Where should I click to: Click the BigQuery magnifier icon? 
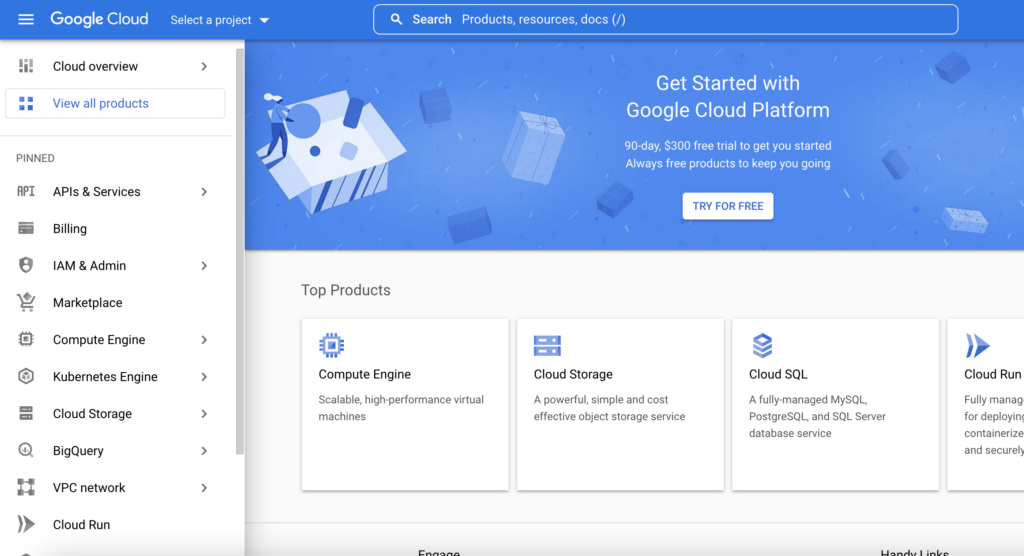(x=26, y=451)
